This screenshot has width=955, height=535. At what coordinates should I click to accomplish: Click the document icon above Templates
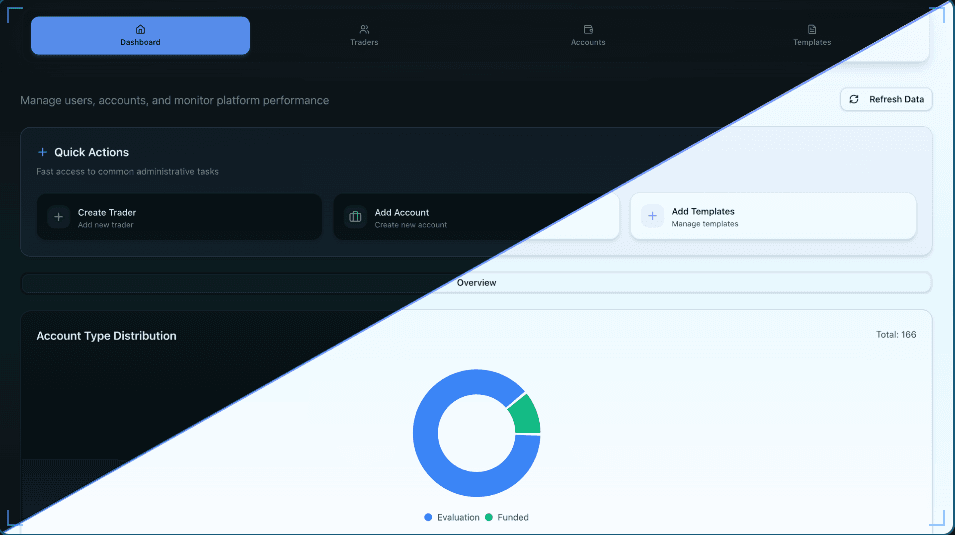coord(812,29)
